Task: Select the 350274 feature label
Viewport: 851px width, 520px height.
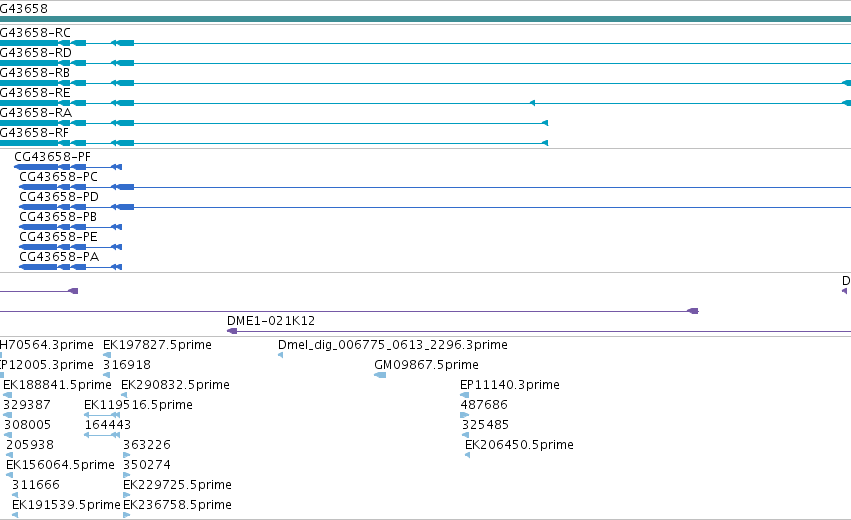Action: pos(147,465)
